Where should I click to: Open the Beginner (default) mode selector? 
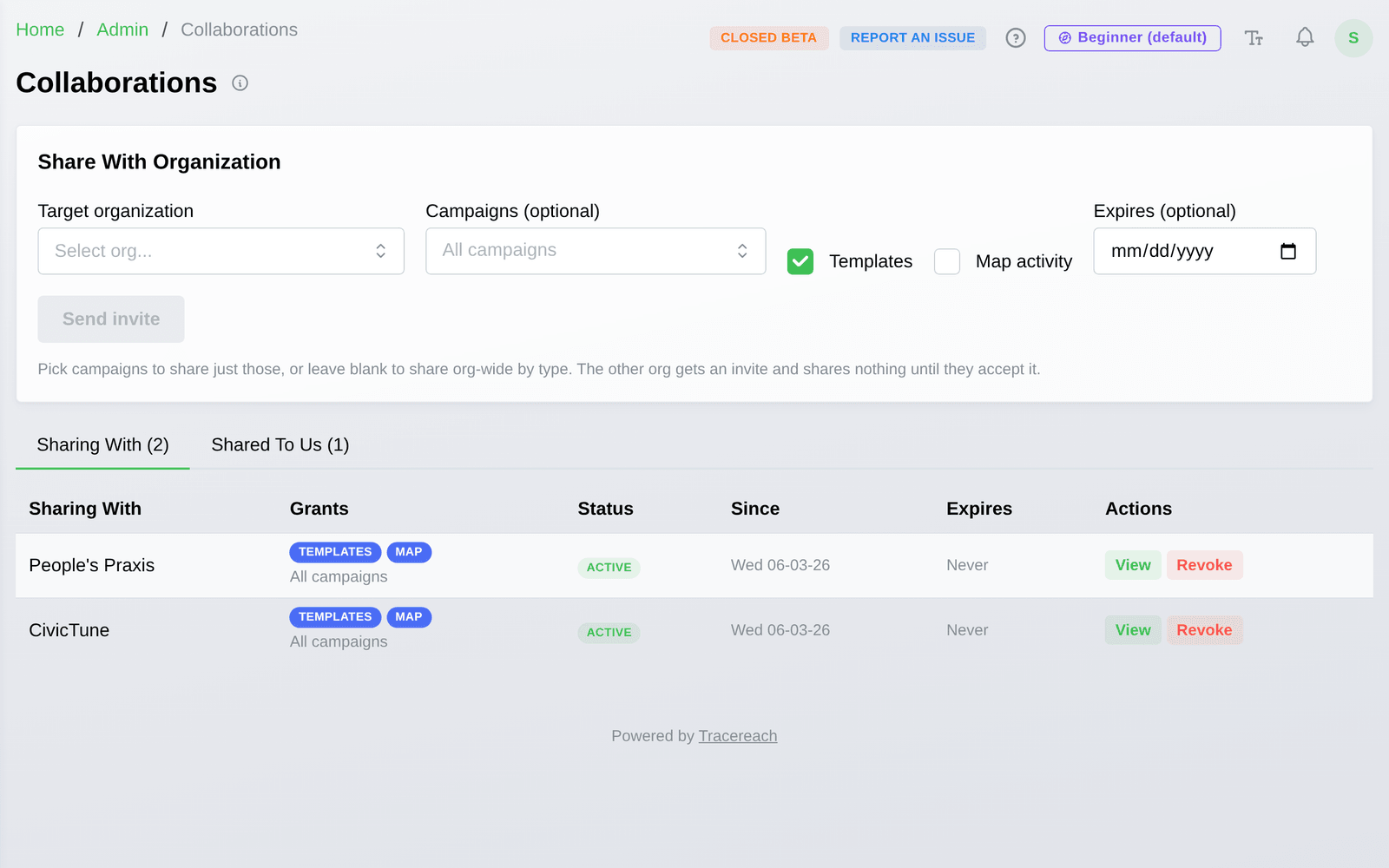pos(1132,38)
